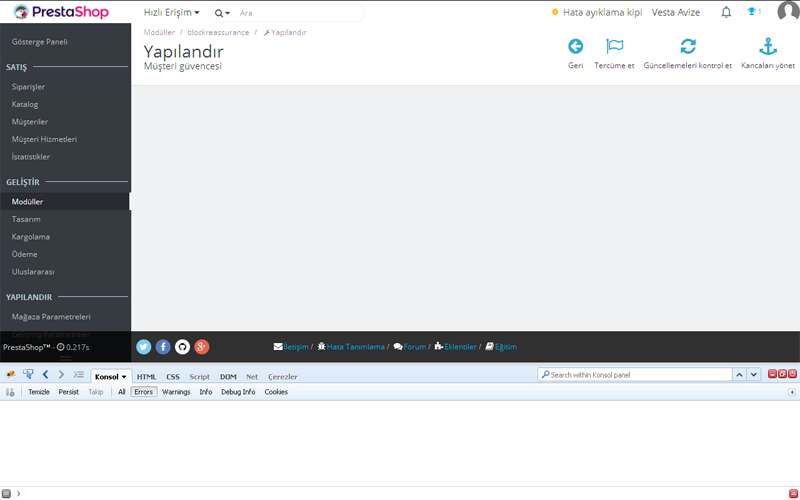Select the Cookies console filter
This screenshot has height=500, width=800.
coord(276,392)
